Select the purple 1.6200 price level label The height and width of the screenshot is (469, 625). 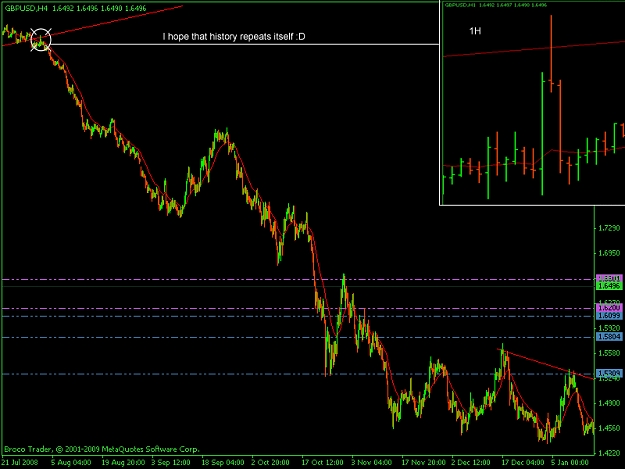[609, 308]
